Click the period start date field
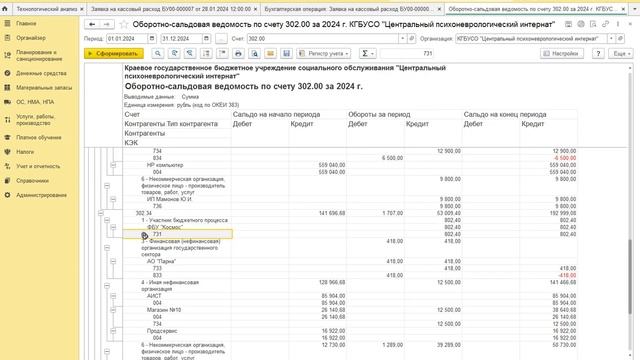The height and width of the screenshot is (360, 640). tap(127, 39)
